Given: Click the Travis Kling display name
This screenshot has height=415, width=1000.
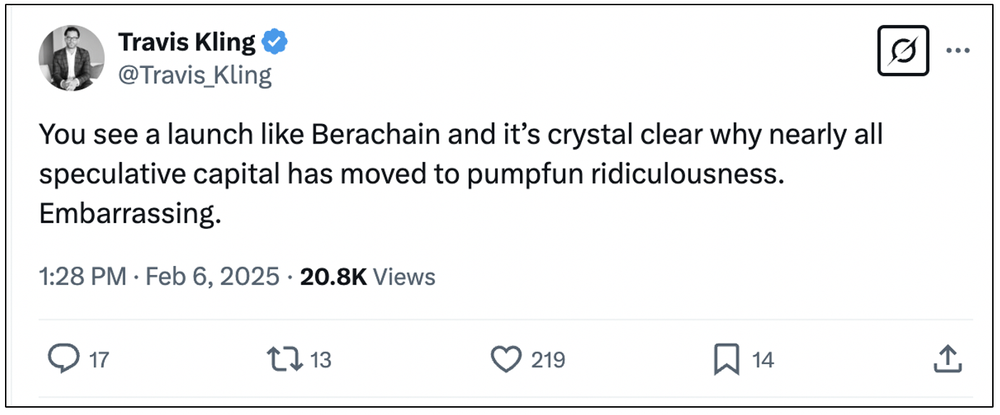Looking at the screenshot, I should pyautogui.click(x=187, y=42).
